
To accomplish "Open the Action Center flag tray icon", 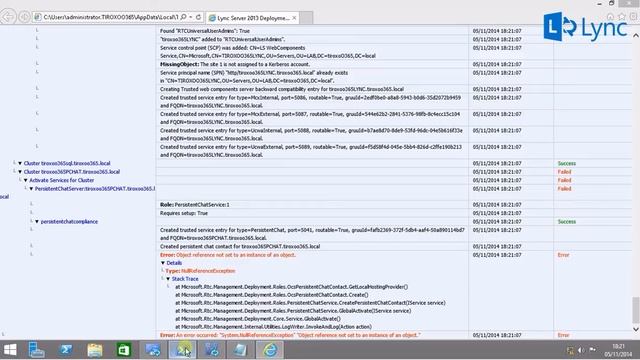I will [x=592, y=350].
